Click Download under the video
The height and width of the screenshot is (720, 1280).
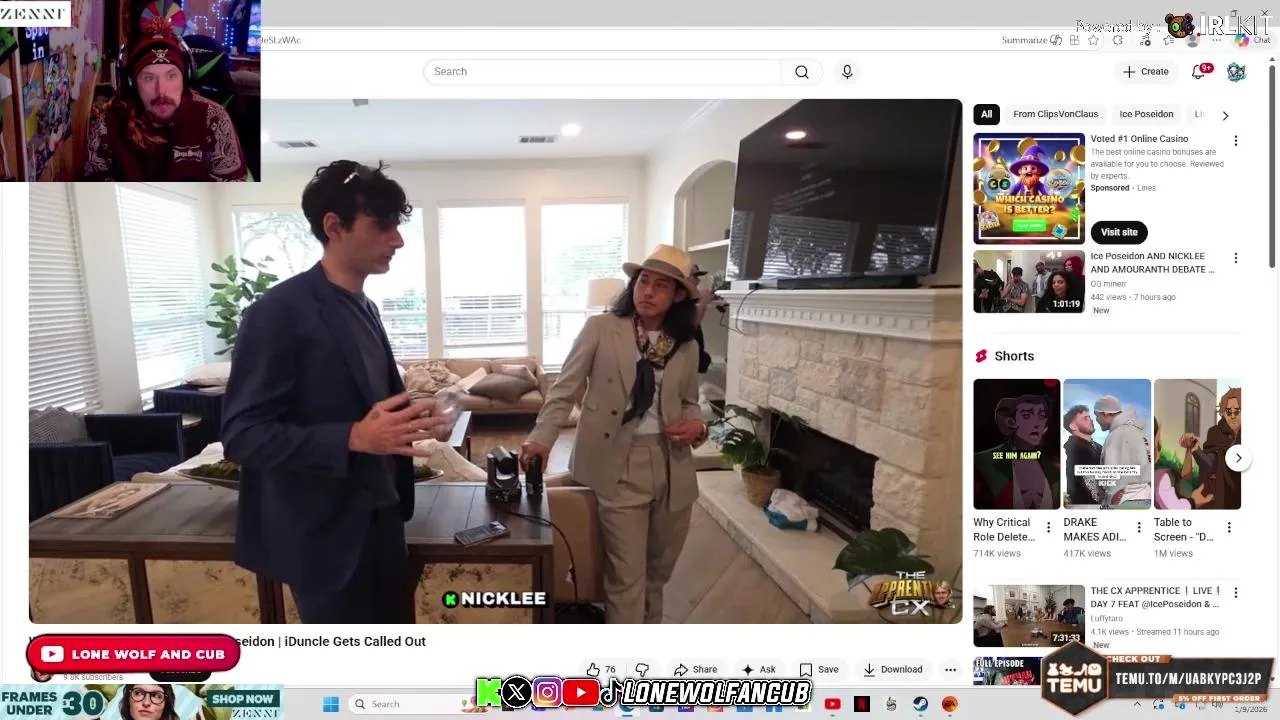pos(892,670)
